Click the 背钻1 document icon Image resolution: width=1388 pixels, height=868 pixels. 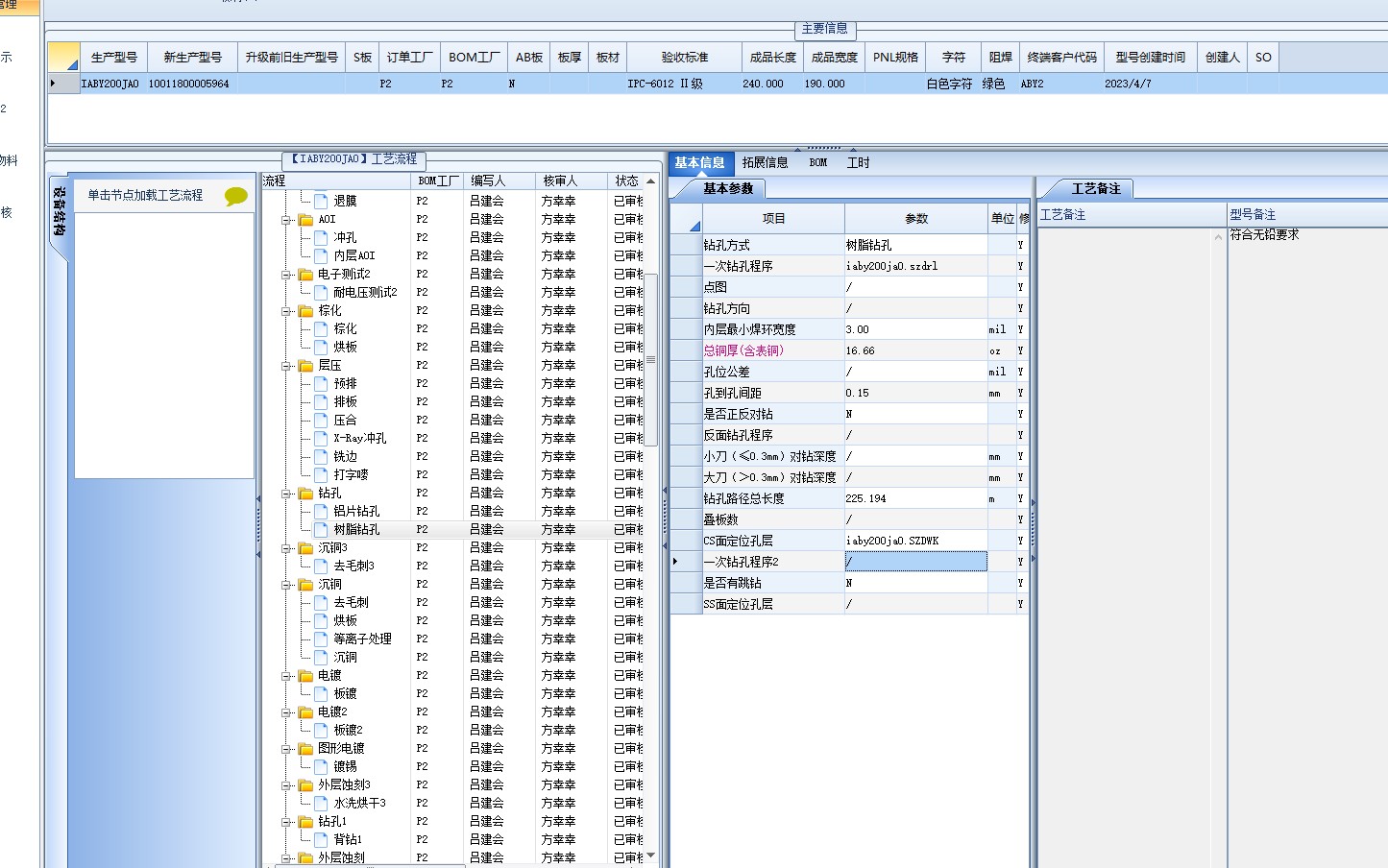click(x=322, y=839)
